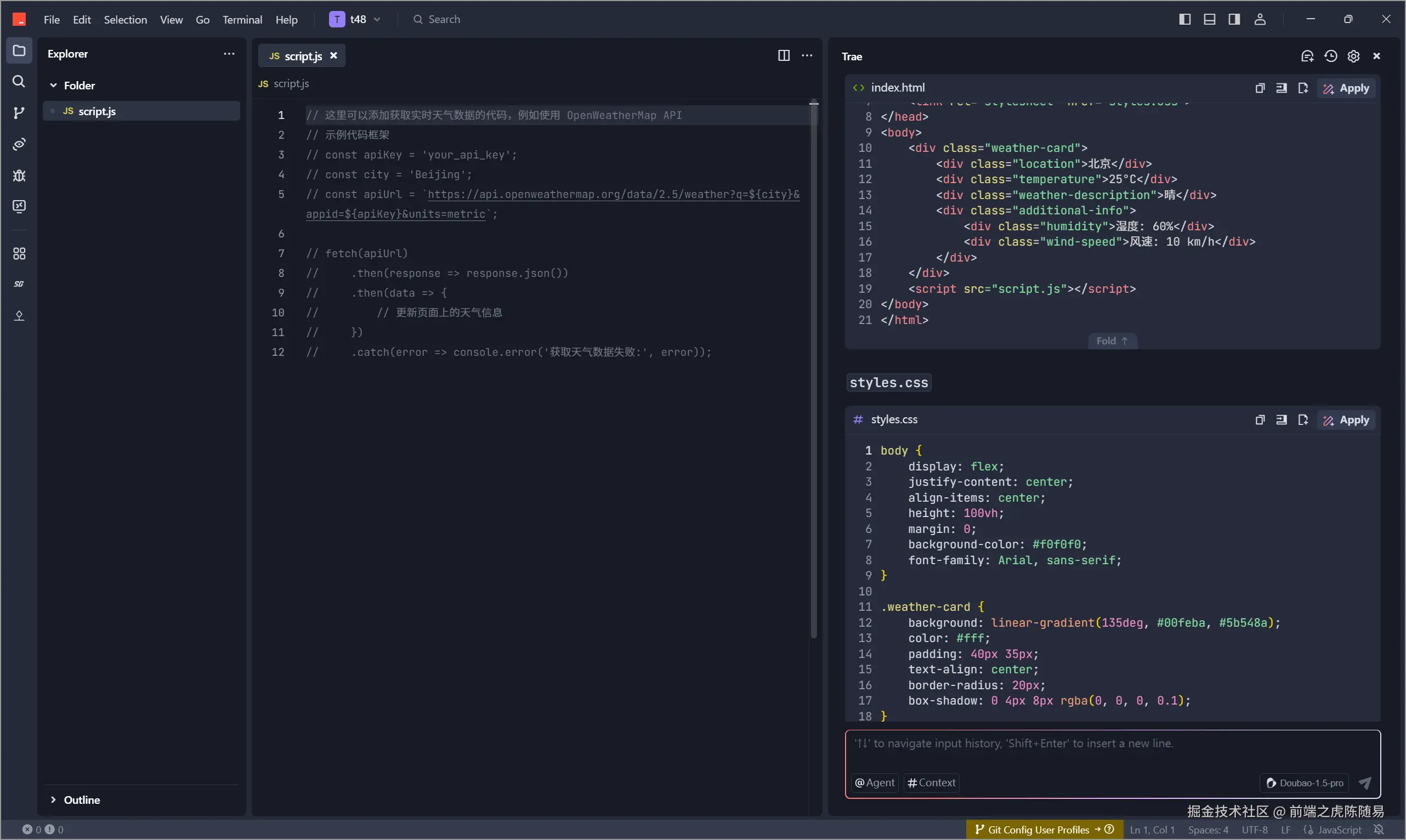Screen dimensions: 1406x840
Task: Collapse the Folder tree section
Action: [x=53, y=86]
